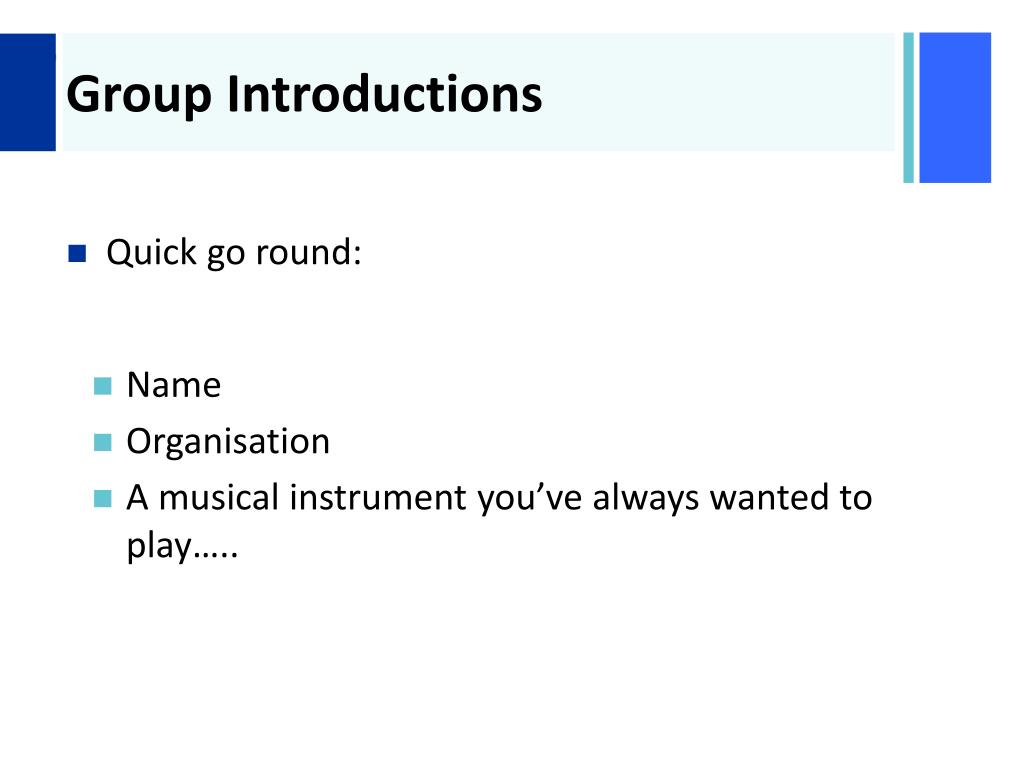The height and width of the screenshot is (768, 1024).
Task: Click the "A musical instrument" sentence
Action: point(500,522)
